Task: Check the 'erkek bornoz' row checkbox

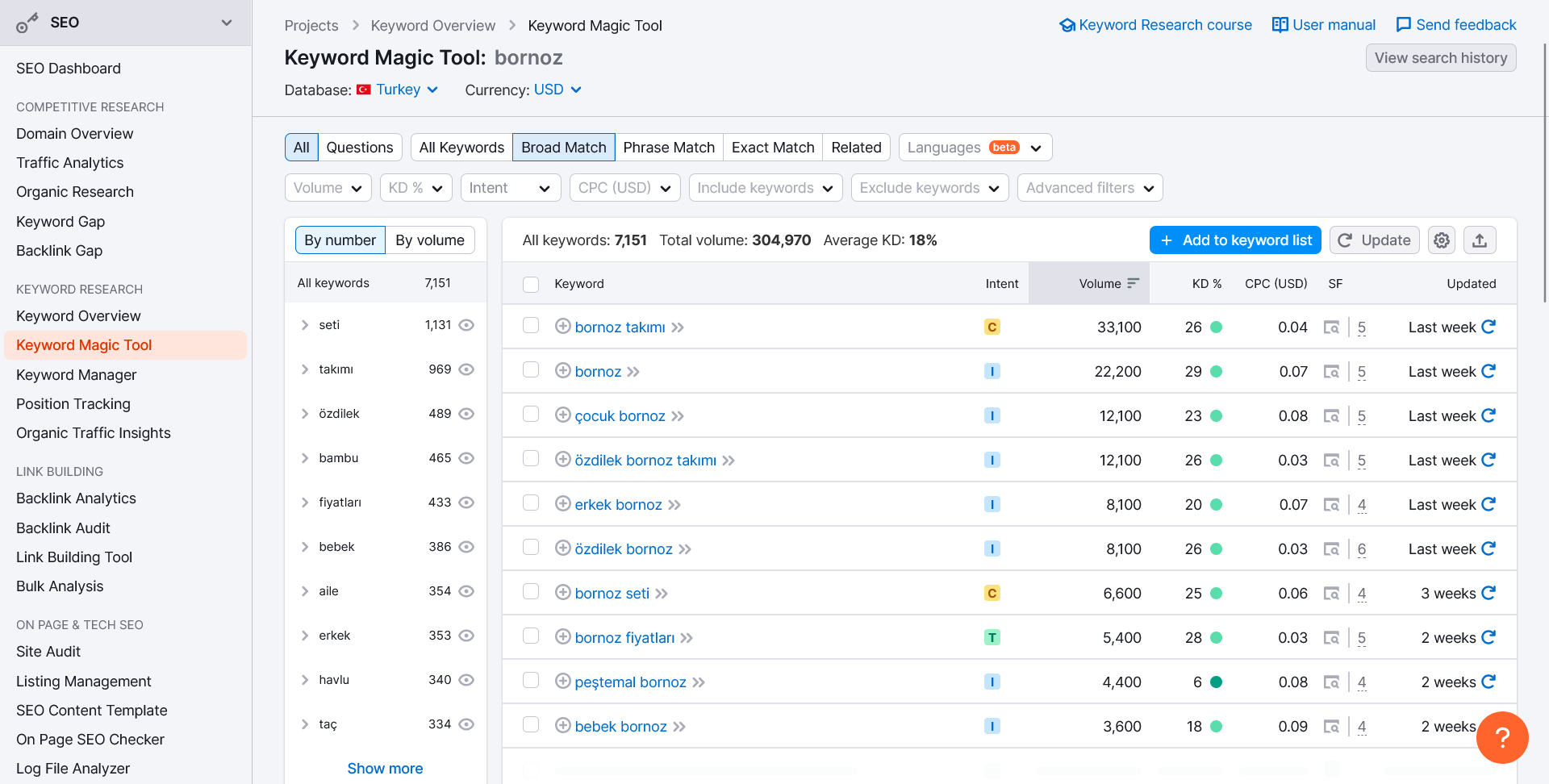Action: [x=531, y=503]
